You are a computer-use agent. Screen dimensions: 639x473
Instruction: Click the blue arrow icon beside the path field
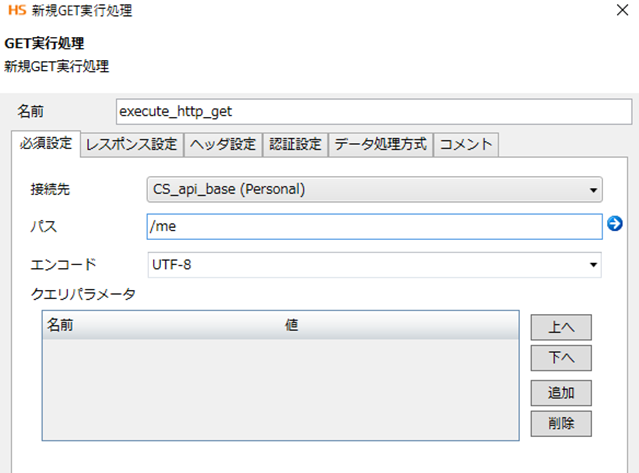pyautogui.click(x=615, y=226)
